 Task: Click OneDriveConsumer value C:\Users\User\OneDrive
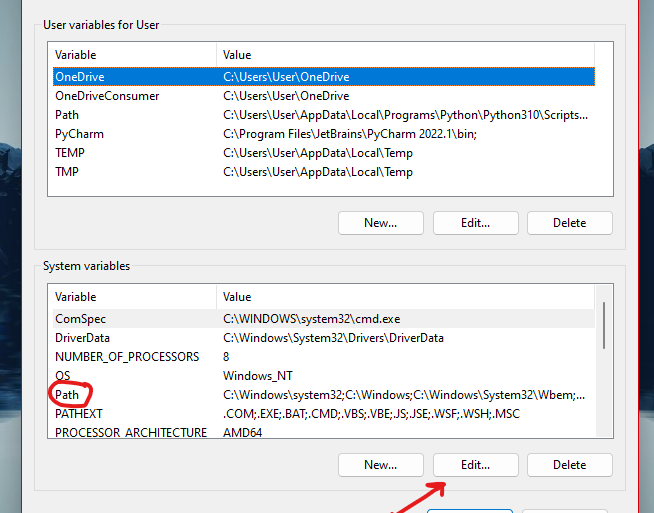[x=286, y=96]
